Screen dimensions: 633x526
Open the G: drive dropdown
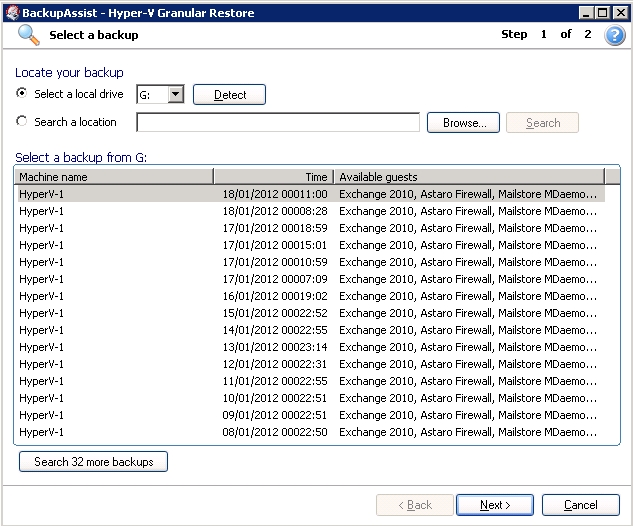(175, 94)
